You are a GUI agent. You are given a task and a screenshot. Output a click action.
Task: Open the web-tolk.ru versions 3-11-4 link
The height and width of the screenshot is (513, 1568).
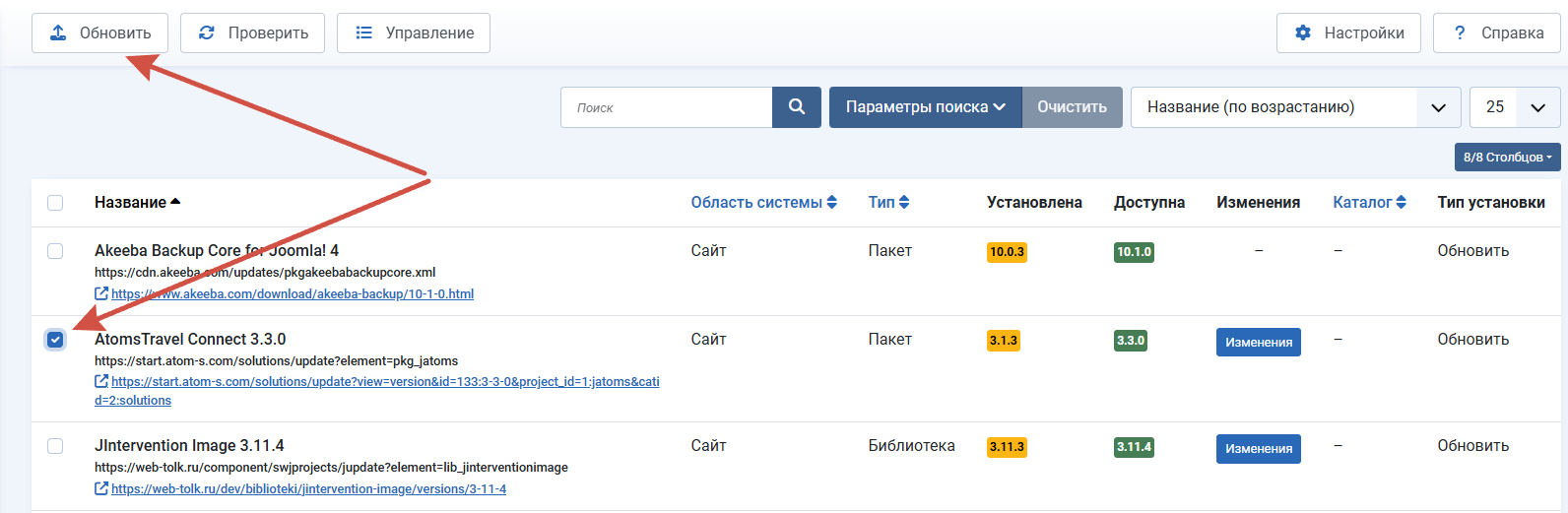coord(308,488)
